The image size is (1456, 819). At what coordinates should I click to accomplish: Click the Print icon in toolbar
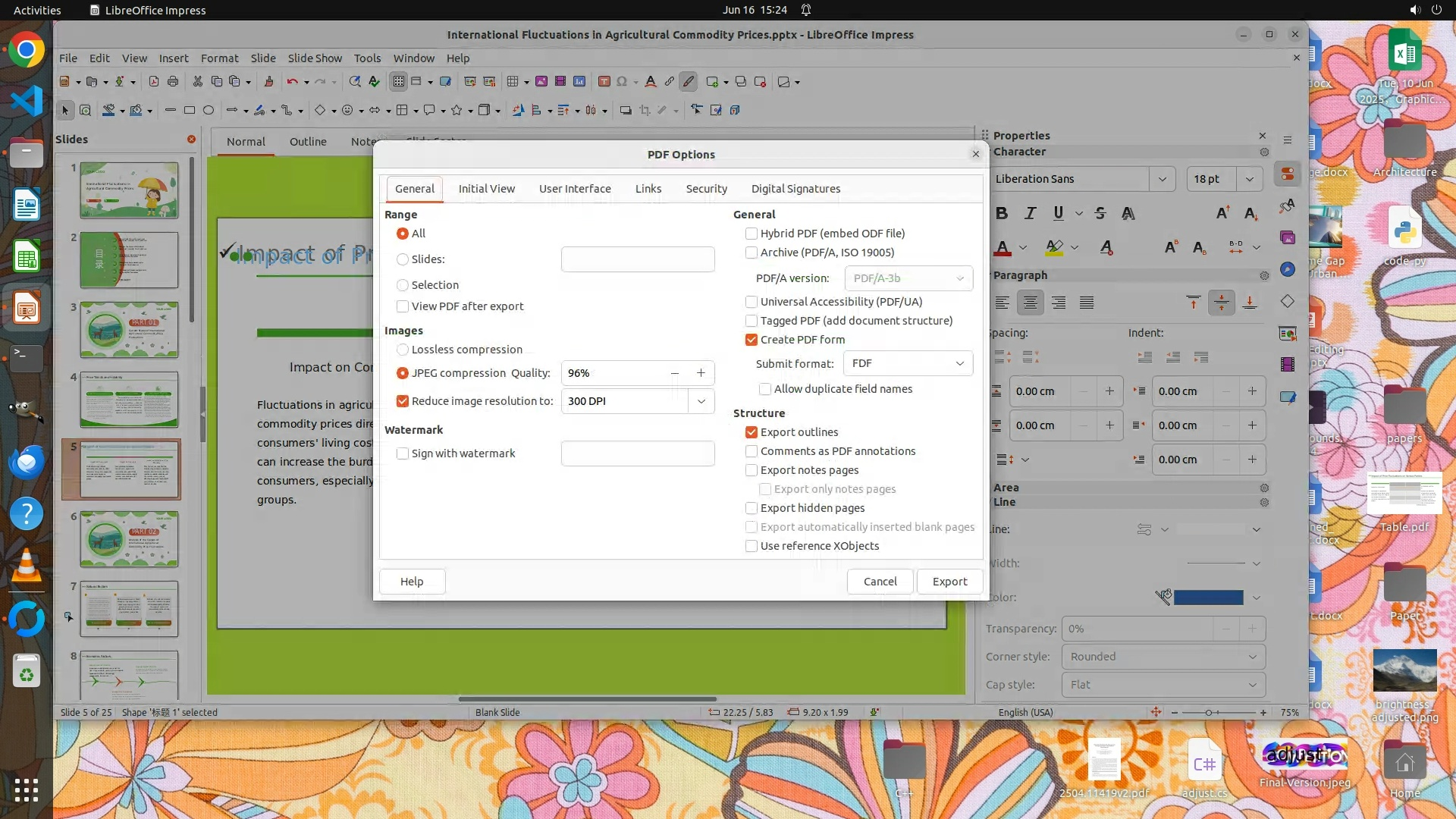[x=173, y=81]
